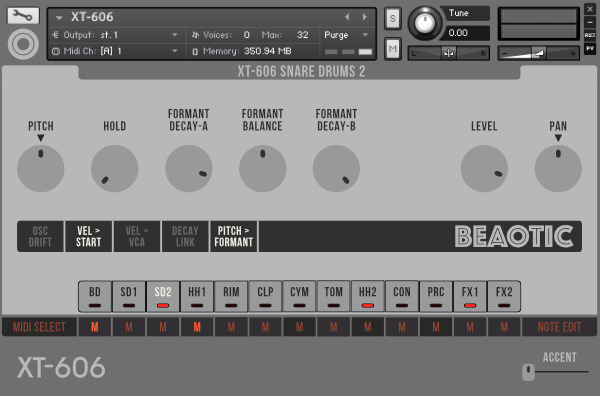Click the Max voices value 32

click(302, 35)
